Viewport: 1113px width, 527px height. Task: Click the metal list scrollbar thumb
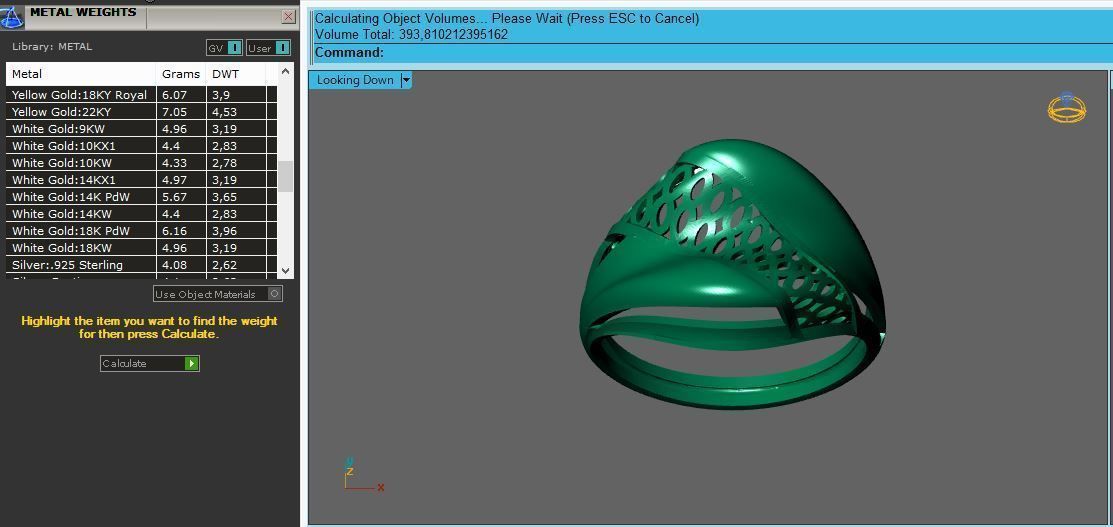(x=285, y=176)
